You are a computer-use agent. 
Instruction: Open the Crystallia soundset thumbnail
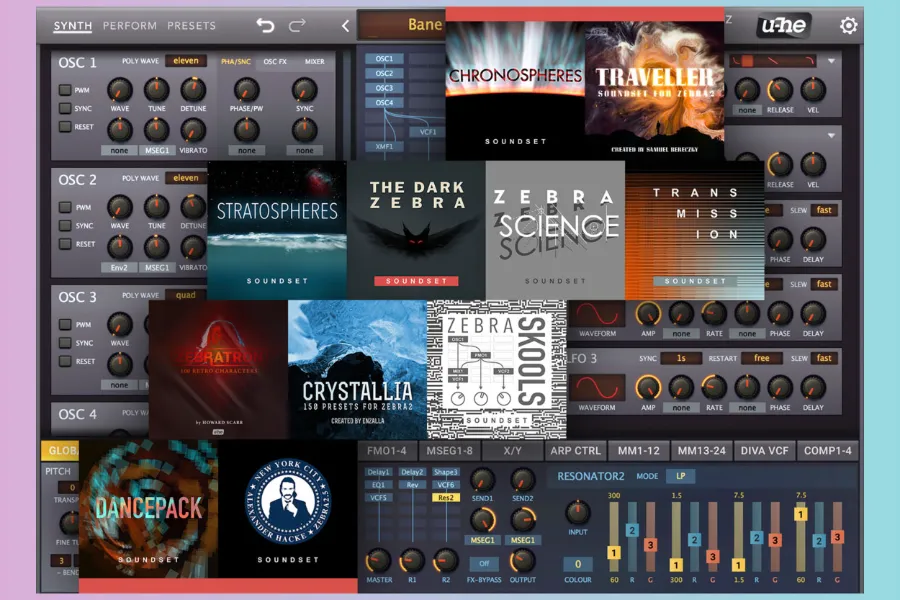(x=357, y=370)
